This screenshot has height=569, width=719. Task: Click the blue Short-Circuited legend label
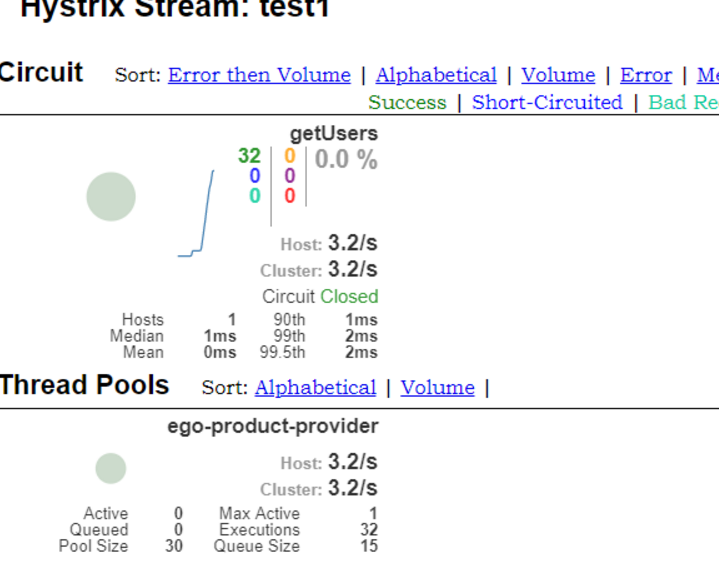point(547,102)
